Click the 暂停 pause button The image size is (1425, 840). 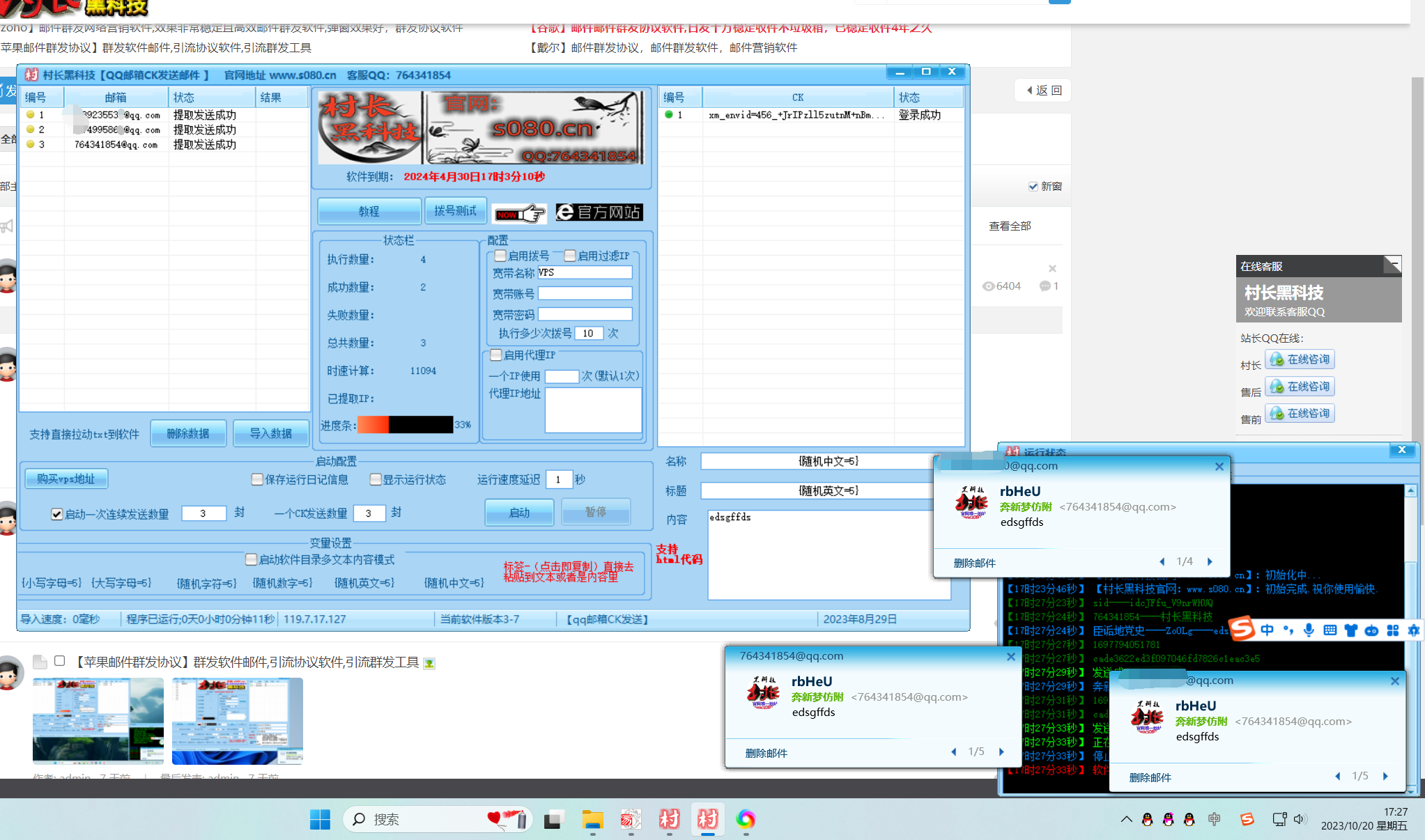pos(596,512)
